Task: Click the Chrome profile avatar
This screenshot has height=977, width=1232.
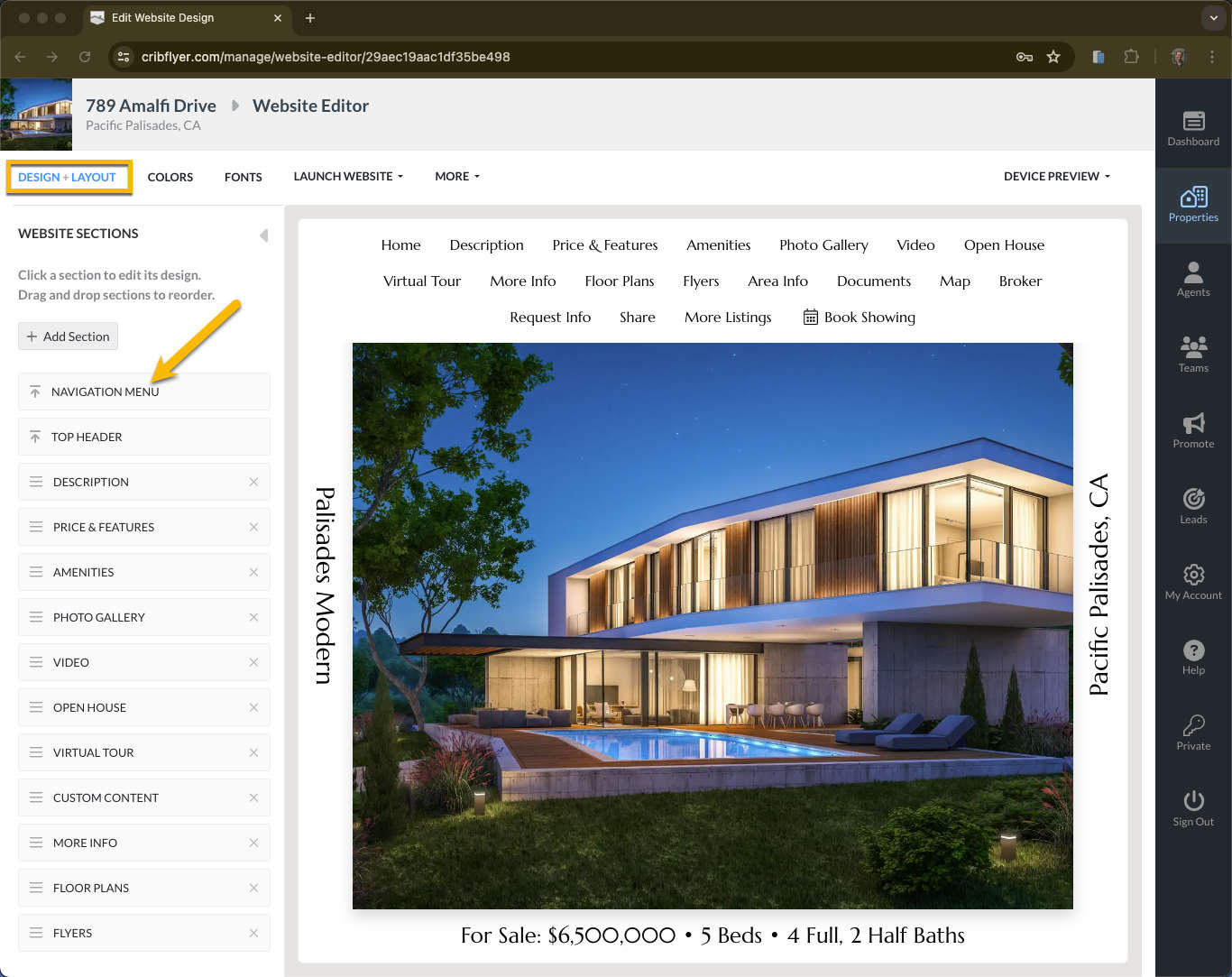Action: pos(1178,57)
